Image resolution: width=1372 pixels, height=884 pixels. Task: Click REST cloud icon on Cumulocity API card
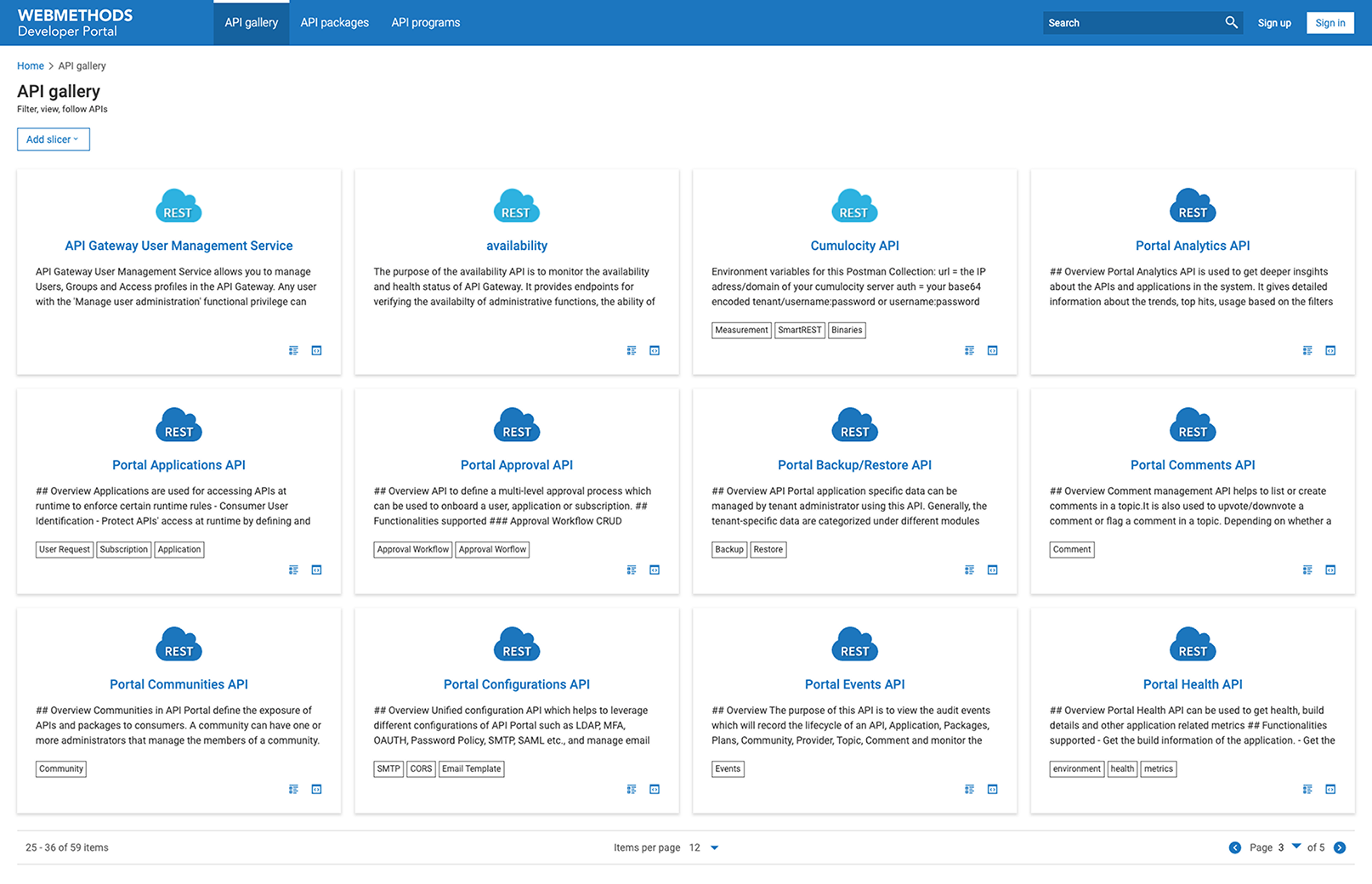point(854,206)
